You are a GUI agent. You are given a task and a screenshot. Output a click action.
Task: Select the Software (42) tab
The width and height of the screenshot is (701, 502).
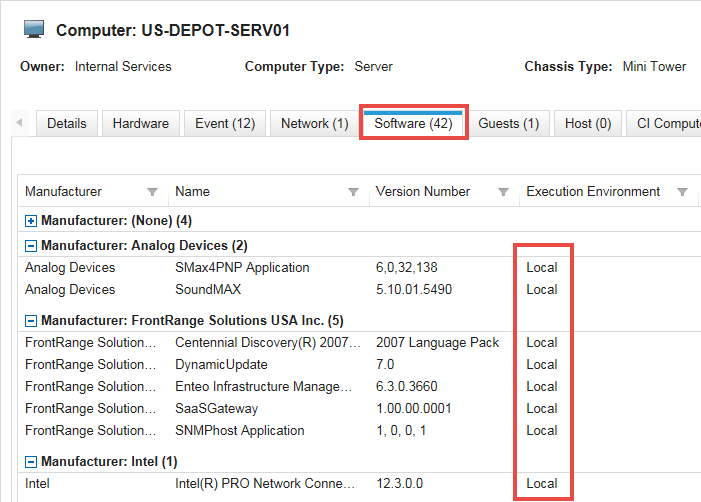414,123
